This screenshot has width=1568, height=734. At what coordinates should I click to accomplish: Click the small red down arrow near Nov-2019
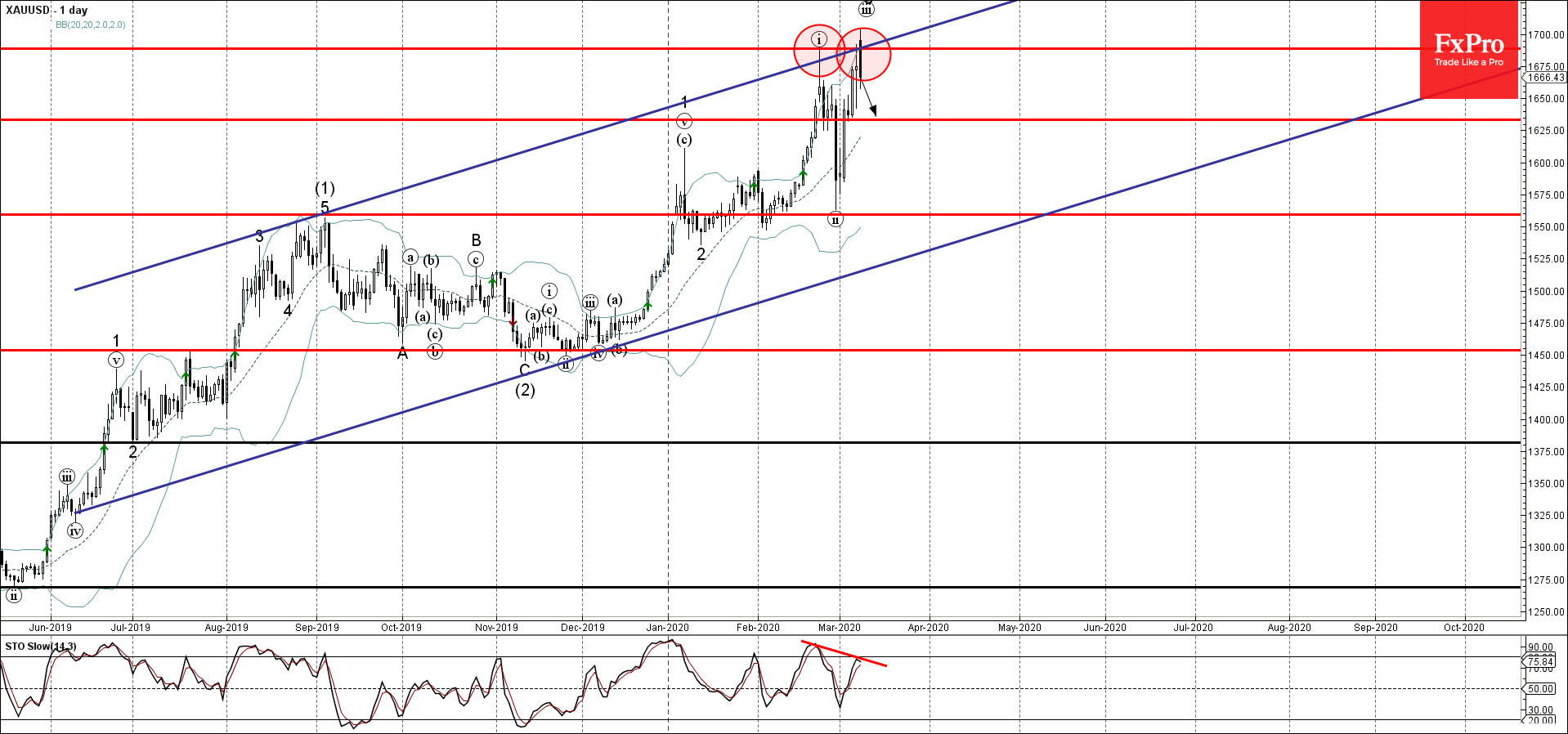pyautogui.click(x=513, y=323)
